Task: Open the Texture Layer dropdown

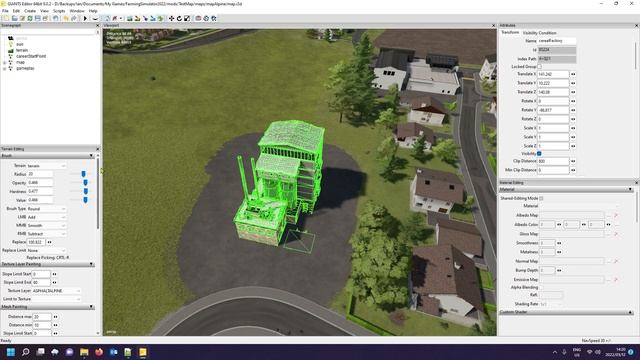Action: 56,291
